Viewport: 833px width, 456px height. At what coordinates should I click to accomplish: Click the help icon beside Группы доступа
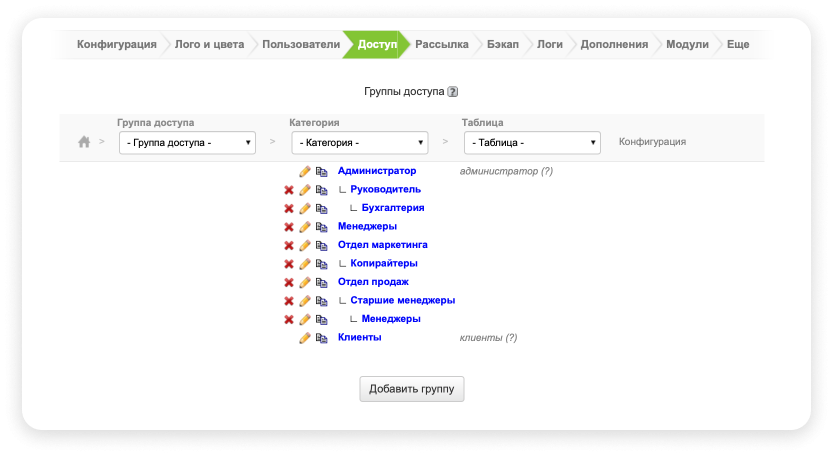pyautogui.click(x=453, y=91)
